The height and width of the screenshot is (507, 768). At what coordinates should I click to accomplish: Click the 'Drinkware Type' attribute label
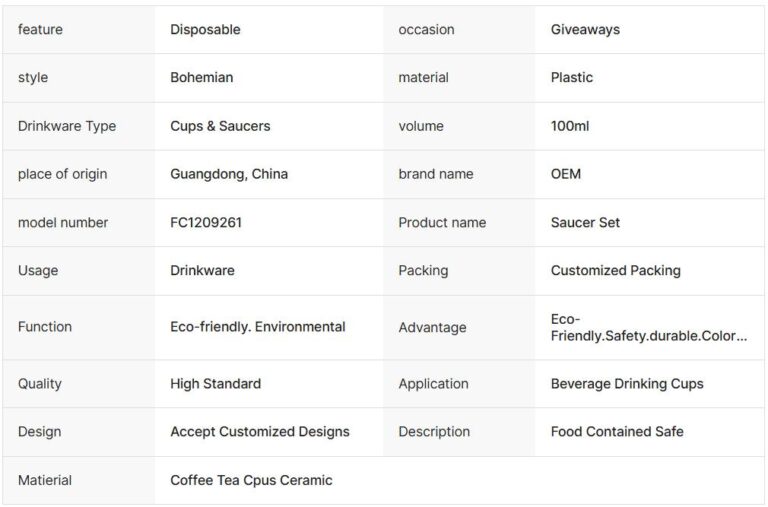(67, 126)
